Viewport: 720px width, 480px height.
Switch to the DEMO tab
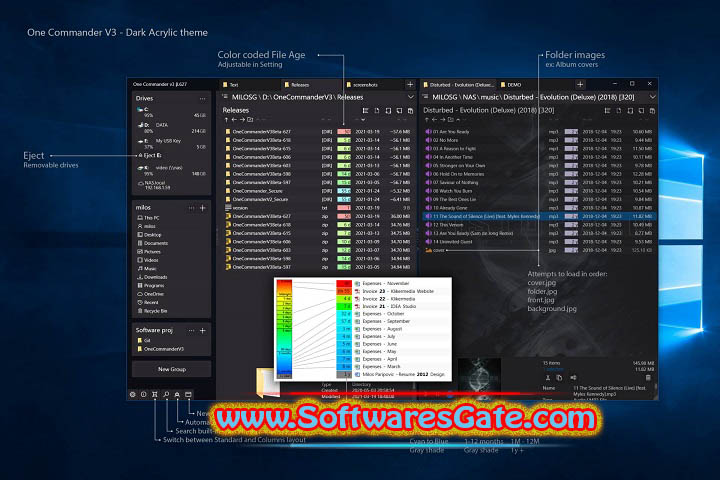tap(535, 85)
